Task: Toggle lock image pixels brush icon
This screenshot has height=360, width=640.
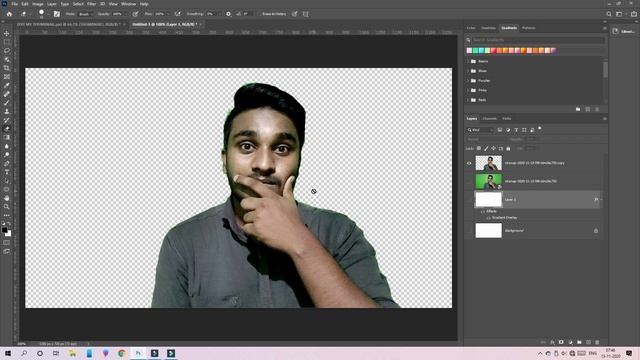Action: [x=486, y=149]
